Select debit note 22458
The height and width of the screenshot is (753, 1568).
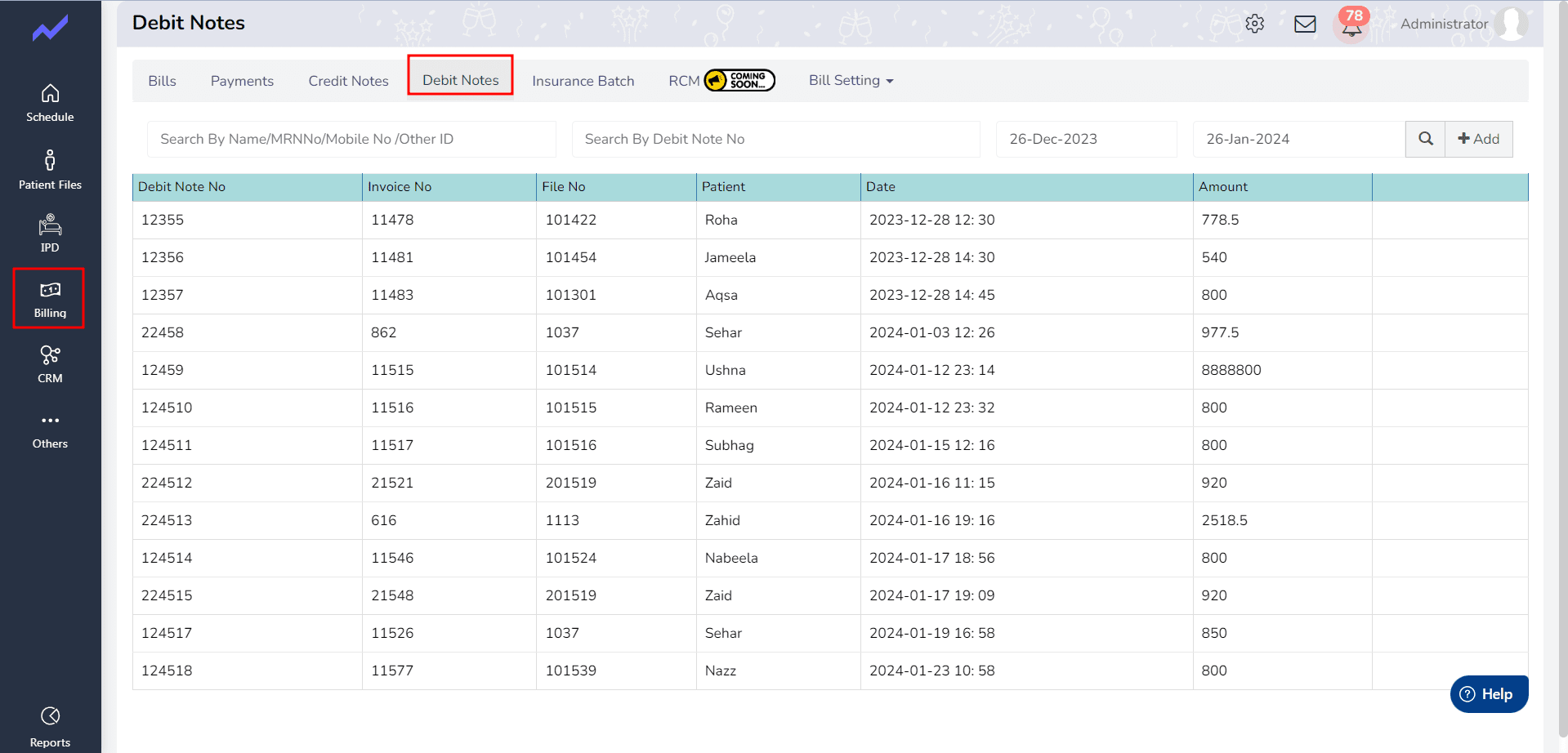point(163,332)
